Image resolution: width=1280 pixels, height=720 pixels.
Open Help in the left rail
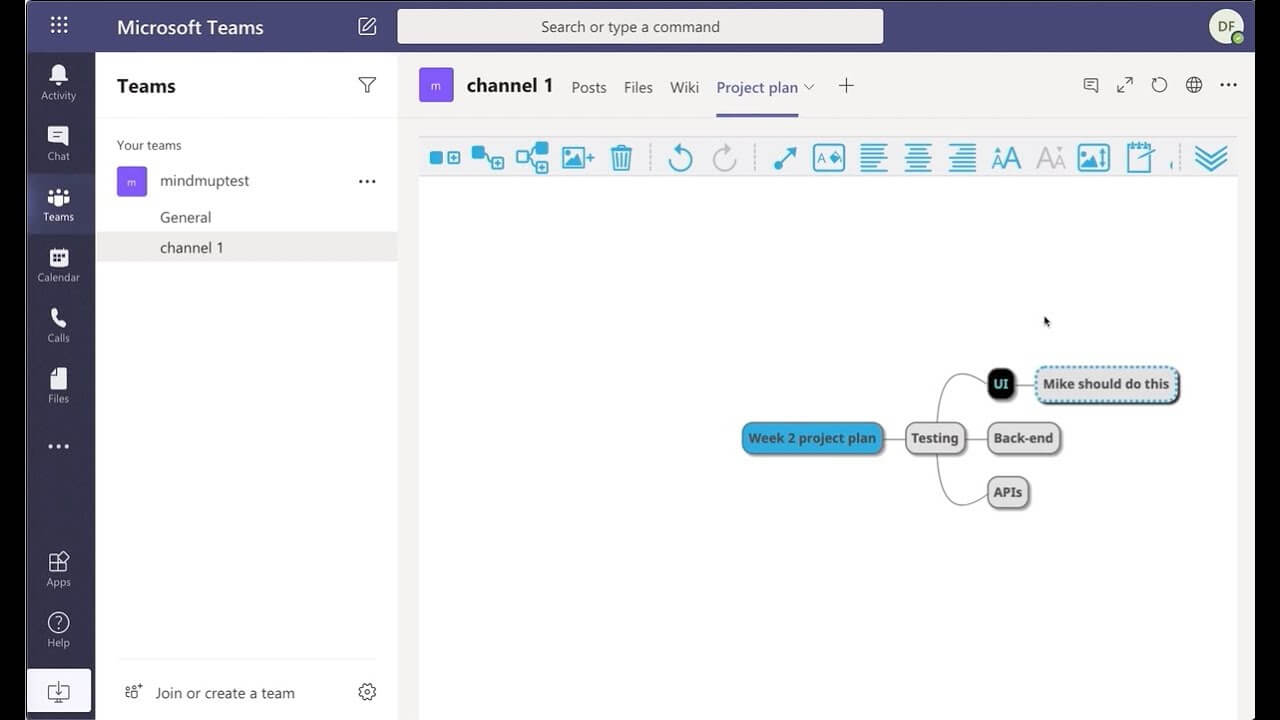pyautogui.click(x=59, y=629)
